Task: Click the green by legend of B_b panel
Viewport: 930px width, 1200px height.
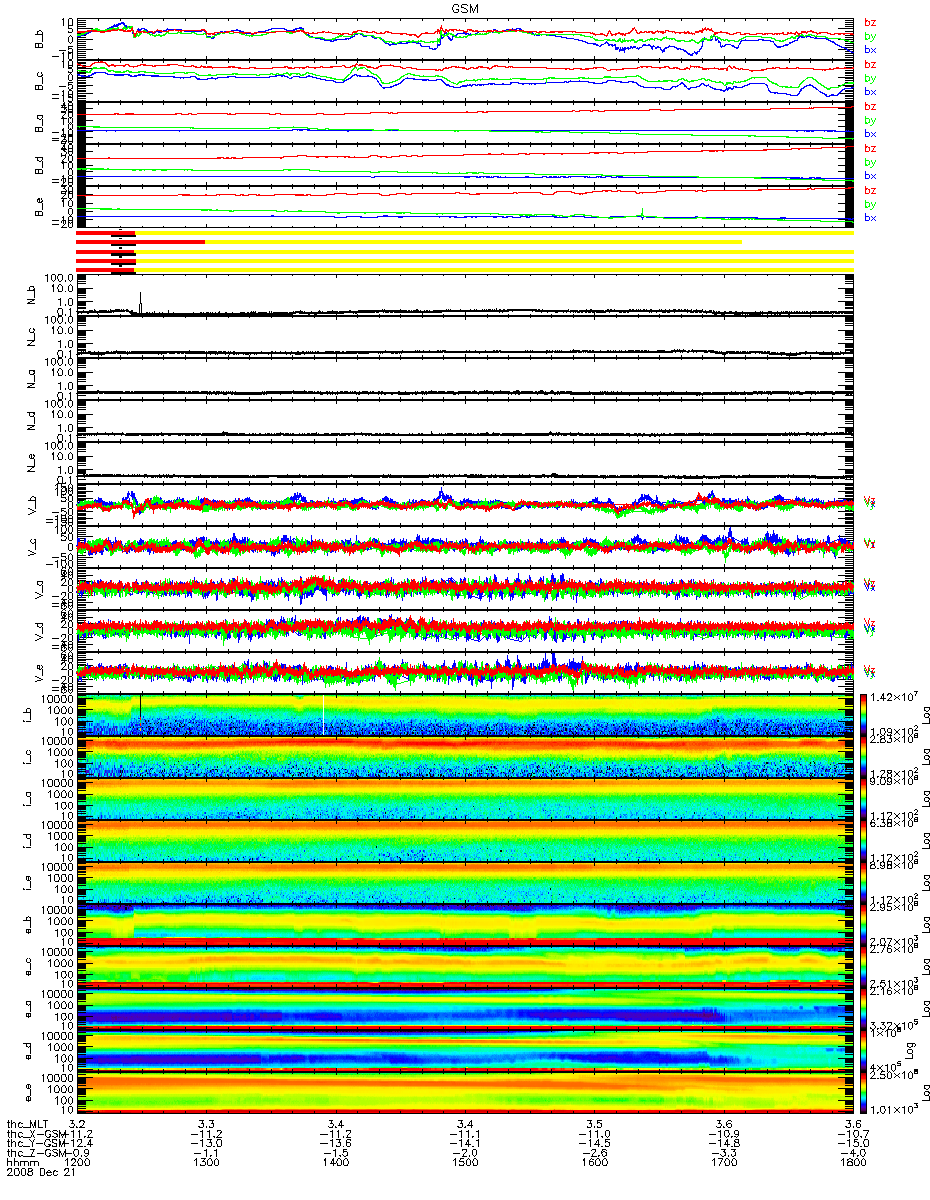Action: (x=870, y=36)
